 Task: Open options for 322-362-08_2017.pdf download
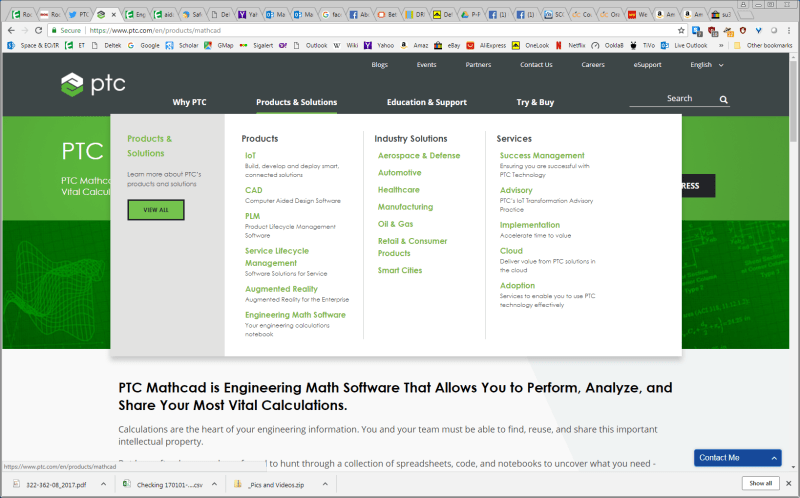pos(103,484)
